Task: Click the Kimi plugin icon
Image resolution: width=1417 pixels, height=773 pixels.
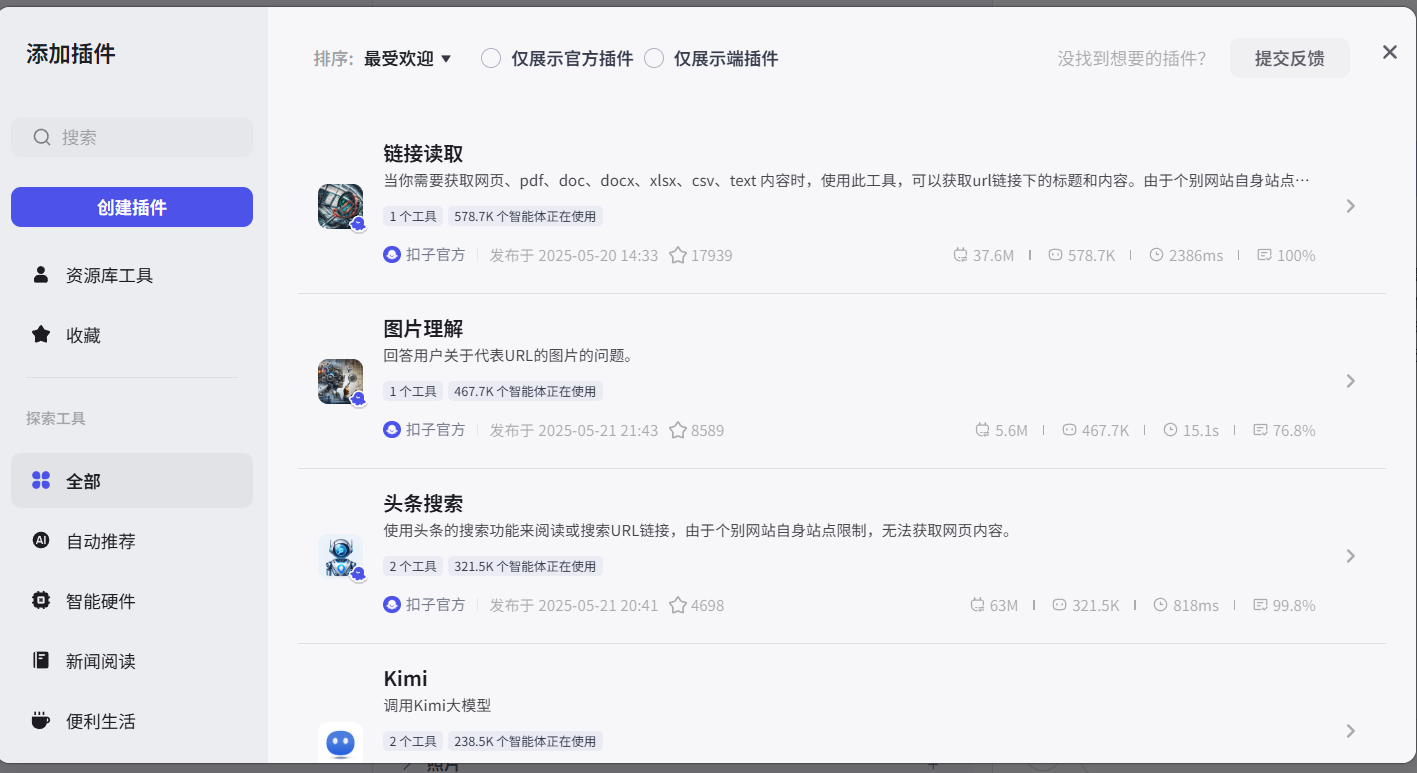Action: point(340,741)
